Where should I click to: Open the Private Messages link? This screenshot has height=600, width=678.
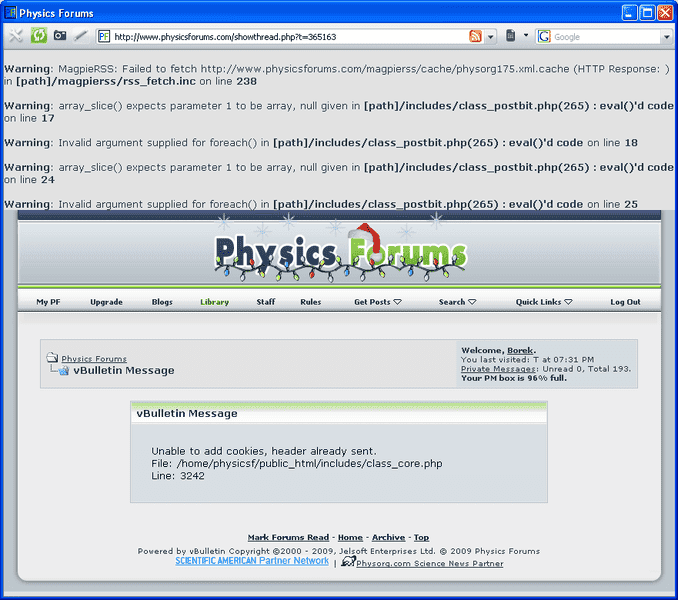pos(499,369)
